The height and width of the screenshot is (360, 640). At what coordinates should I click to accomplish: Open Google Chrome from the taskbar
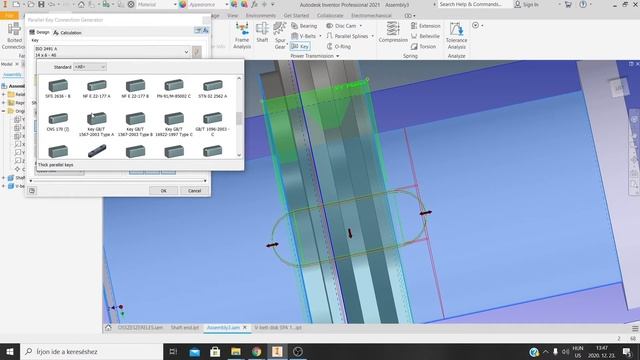click(256, 351)
